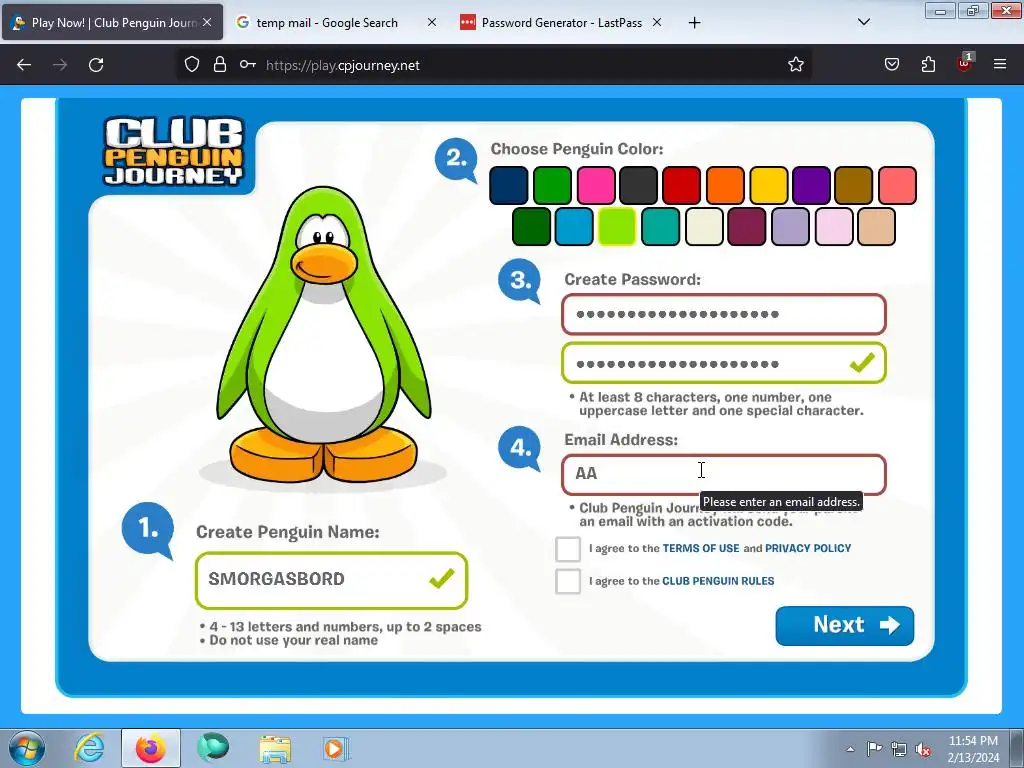The width and height of the screenshot is (1024, 768).
Task: Click the Next button
Action: point(844,626)
